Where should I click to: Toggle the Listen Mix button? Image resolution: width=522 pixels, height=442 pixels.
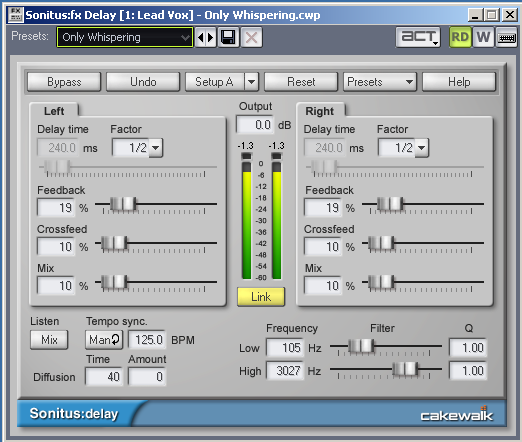point(49,340)
